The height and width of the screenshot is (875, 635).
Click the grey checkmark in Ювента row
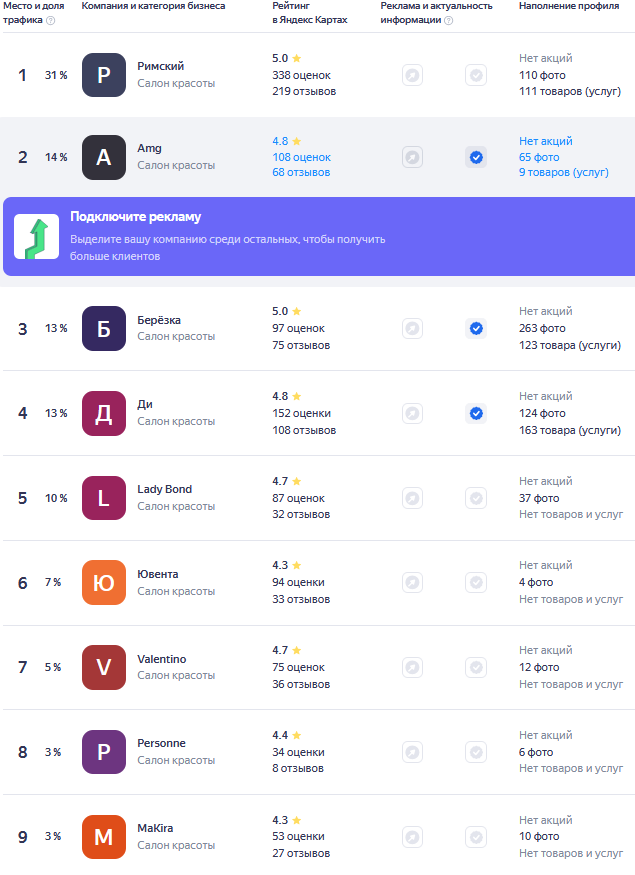coord(476,583)
